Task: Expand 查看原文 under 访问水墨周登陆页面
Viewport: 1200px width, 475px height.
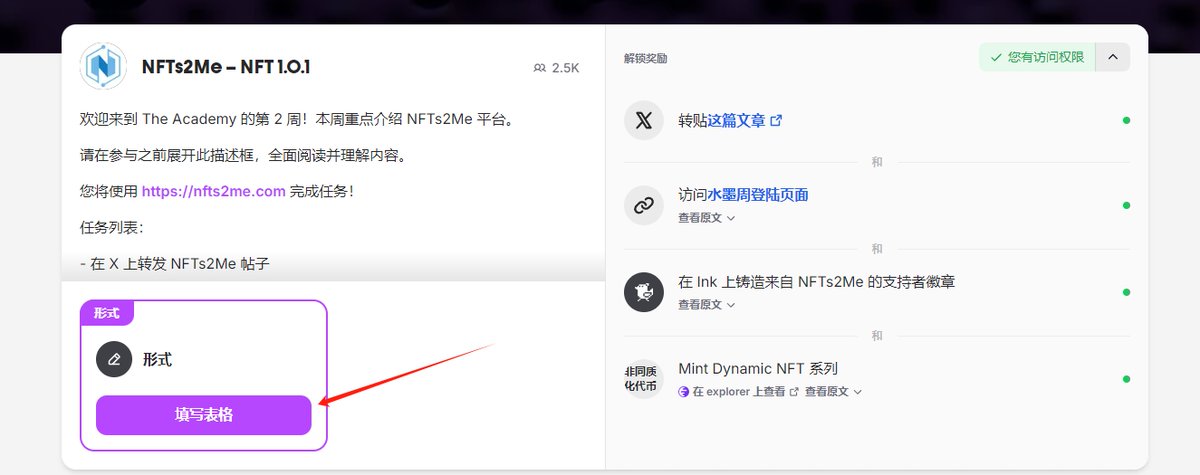Action: [x=706, y=217]
